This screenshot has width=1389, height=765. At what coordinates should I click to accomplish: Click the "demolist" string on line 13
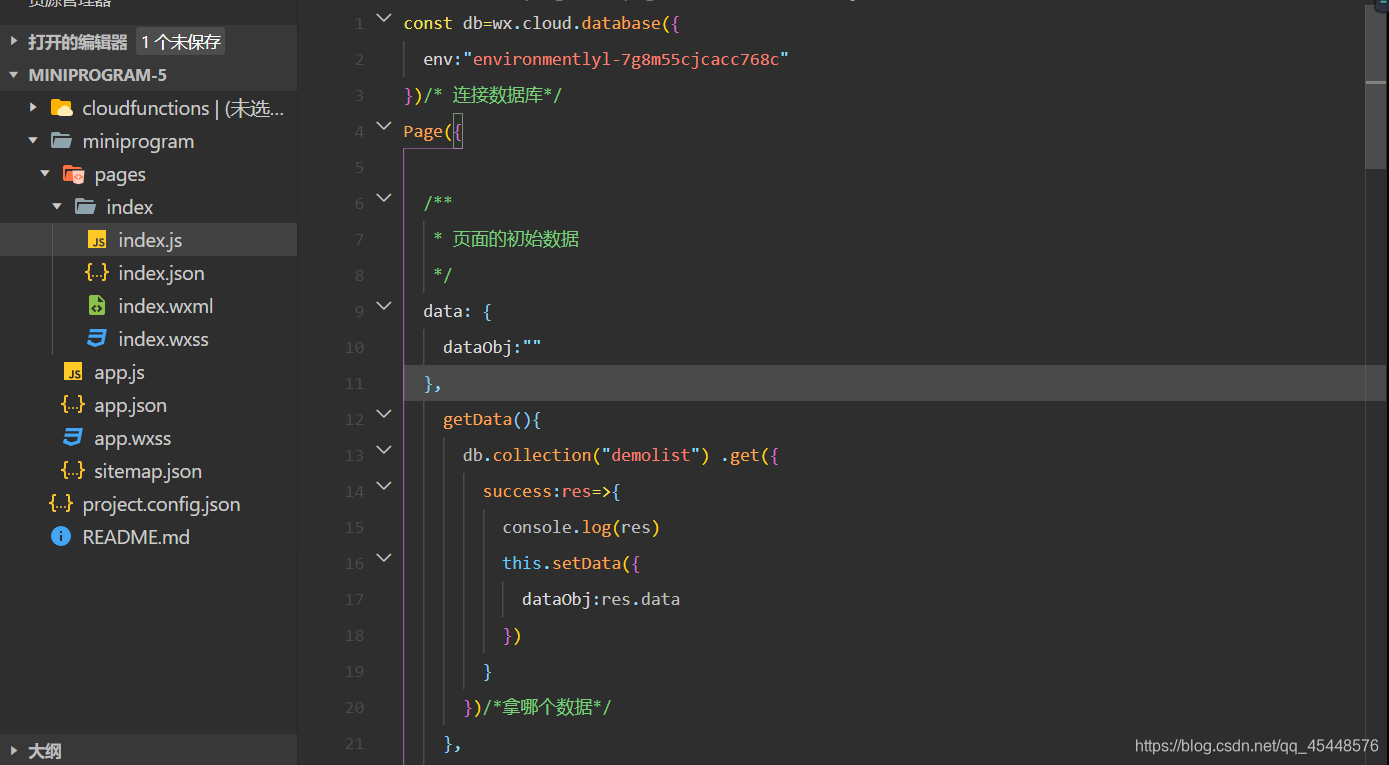click(650, 455)
